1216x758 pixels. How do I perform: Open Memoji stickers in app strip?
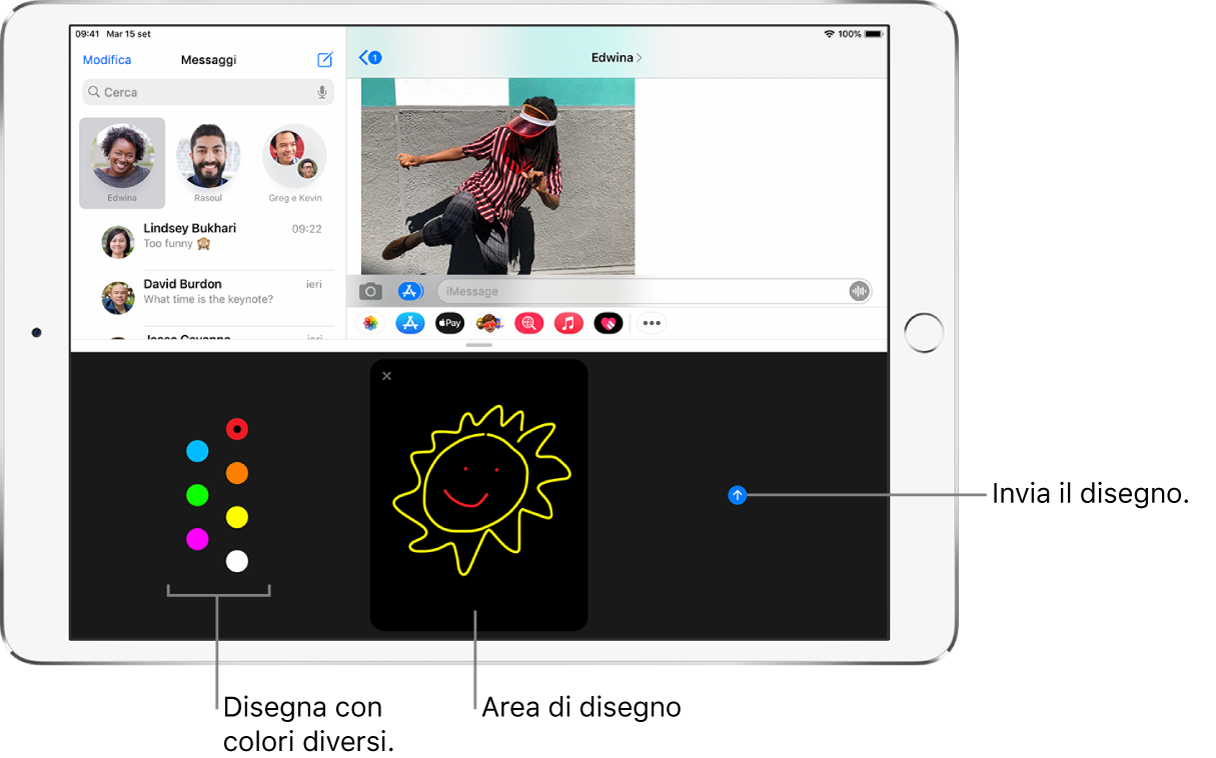click(489, 323)
